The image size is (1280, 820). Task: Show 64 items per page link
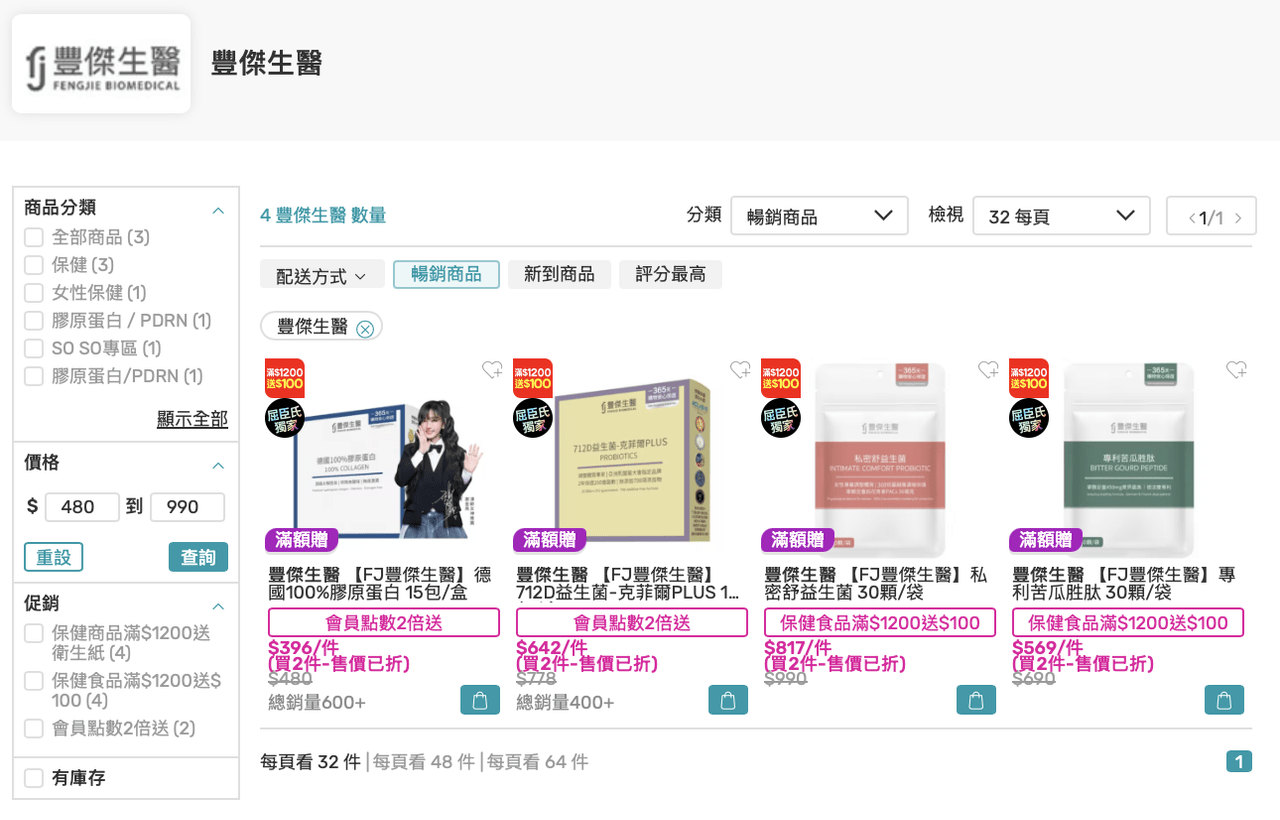pyautogui.click(x=538, y=762)
